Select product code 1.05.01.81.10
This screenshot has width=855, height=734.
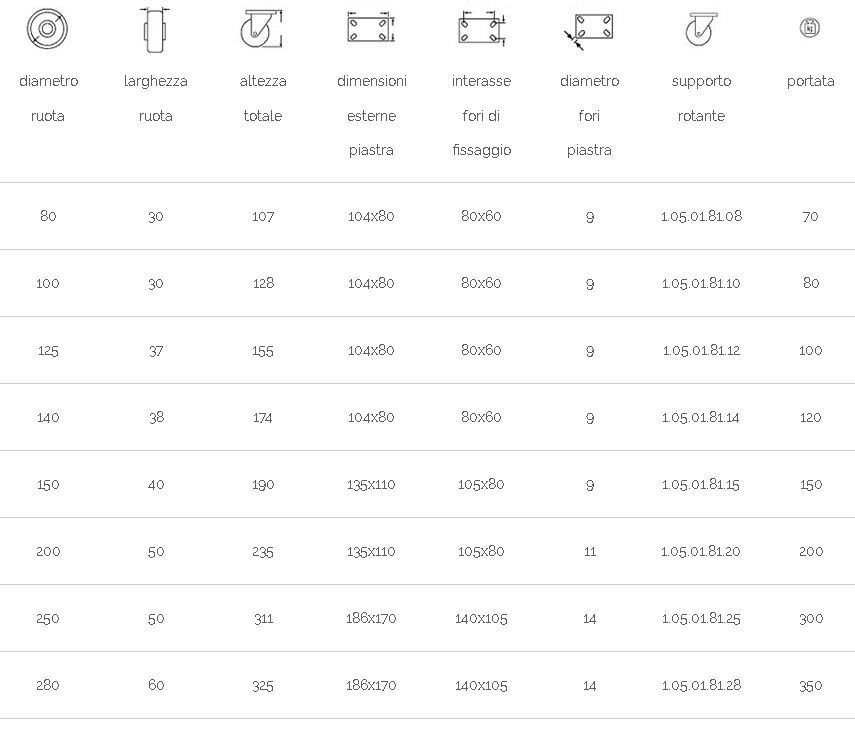coord(701,283)
